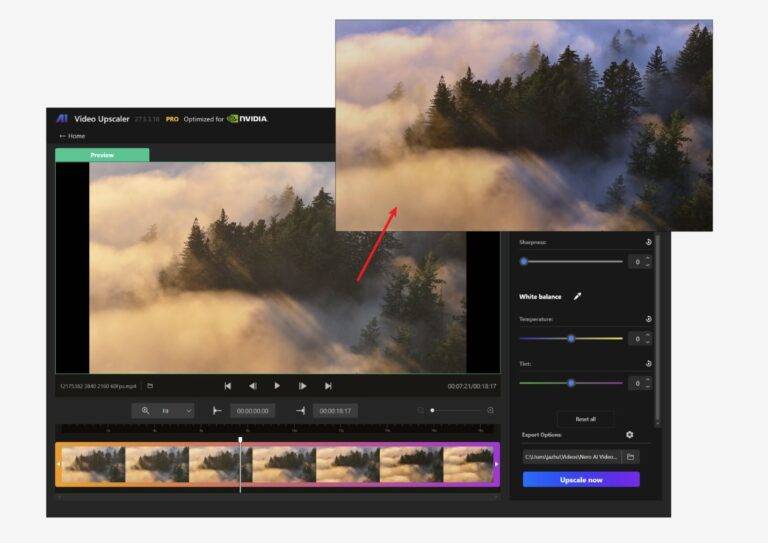Skip to the start of the video

(227, 386)
